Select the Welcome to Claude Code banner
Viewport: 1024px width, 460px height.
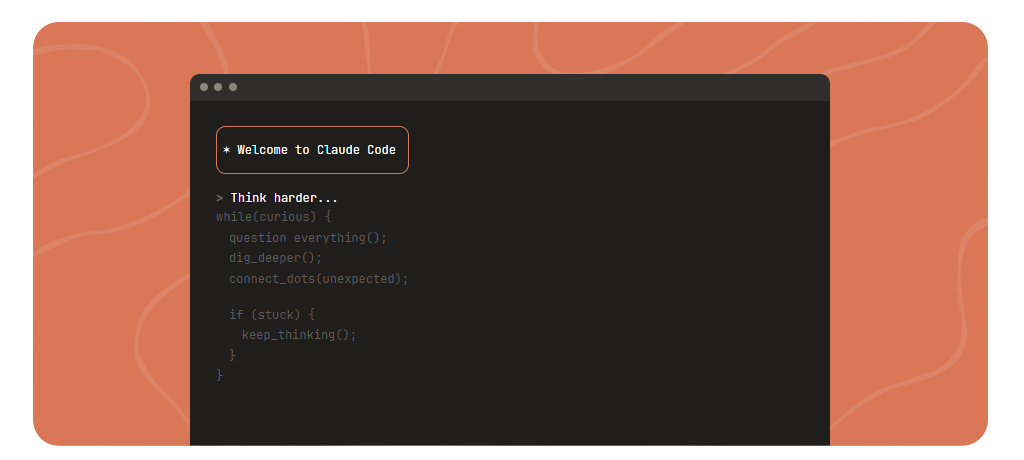coord(312,150)
